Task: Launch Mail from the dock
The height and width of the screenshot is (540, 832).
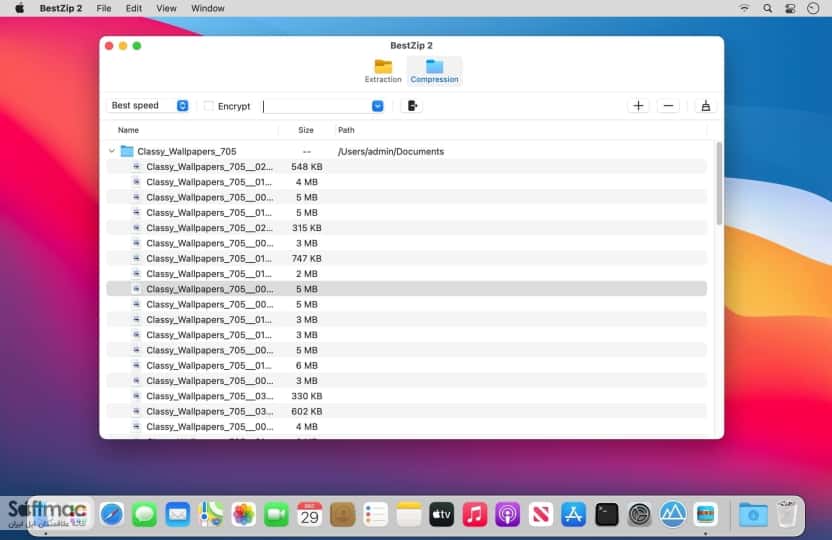Action: (178, 514)
